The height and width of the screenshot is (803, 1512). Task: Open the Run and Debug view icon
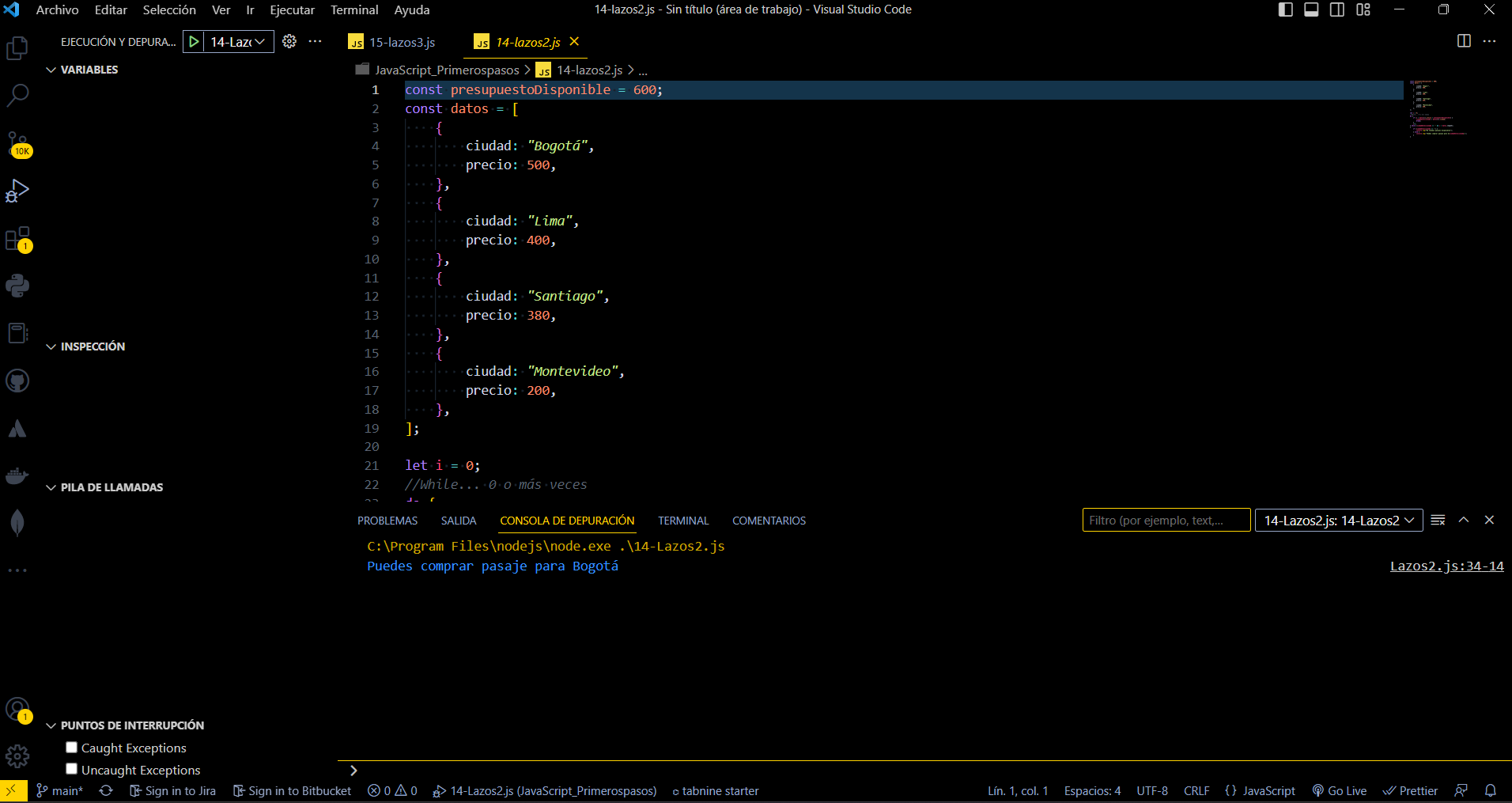pyautogui.click(x=17, y=191)
